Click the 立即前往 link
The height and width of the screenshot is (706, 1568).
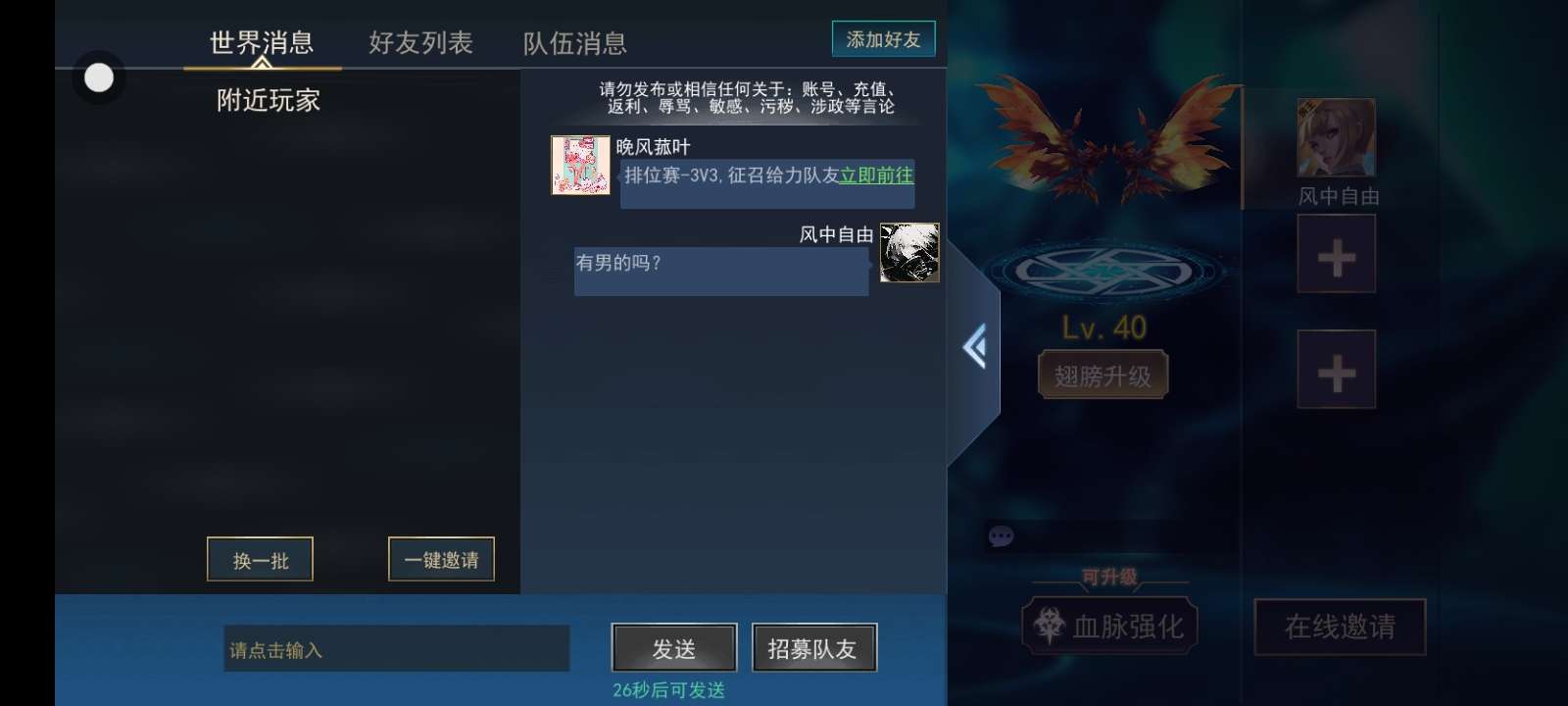pos(876,176)
